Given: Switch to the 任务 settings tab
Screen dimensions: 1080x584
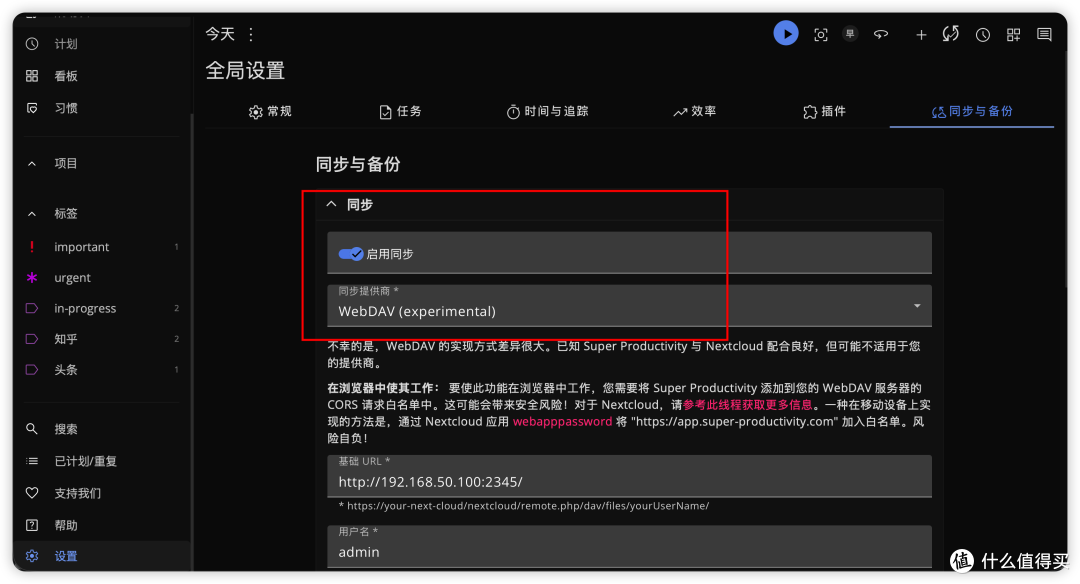Looking at the screenshot, I should tap(400, 112).
